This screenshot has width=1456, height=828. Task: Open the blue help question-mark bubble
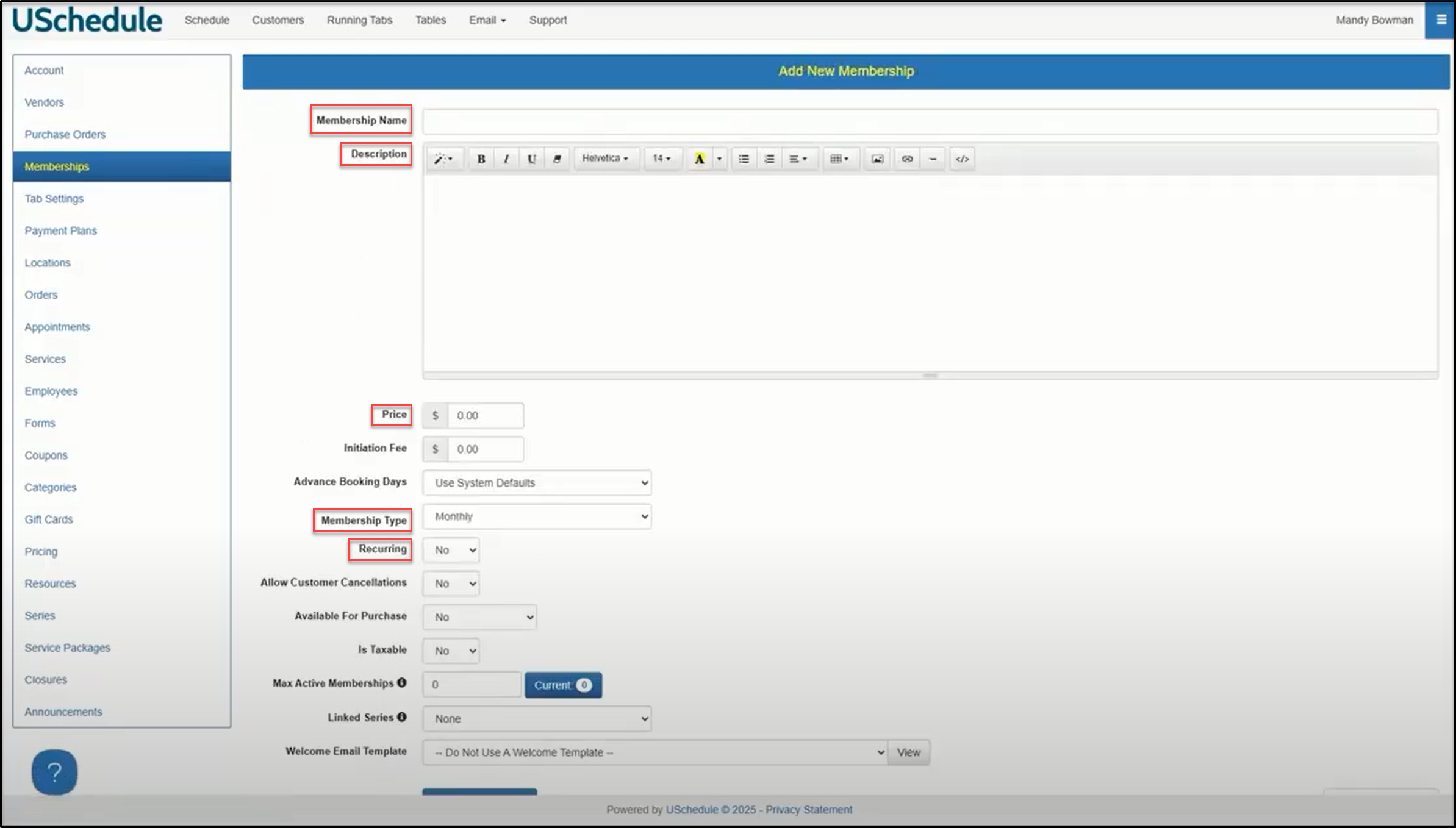coord(54,772)
